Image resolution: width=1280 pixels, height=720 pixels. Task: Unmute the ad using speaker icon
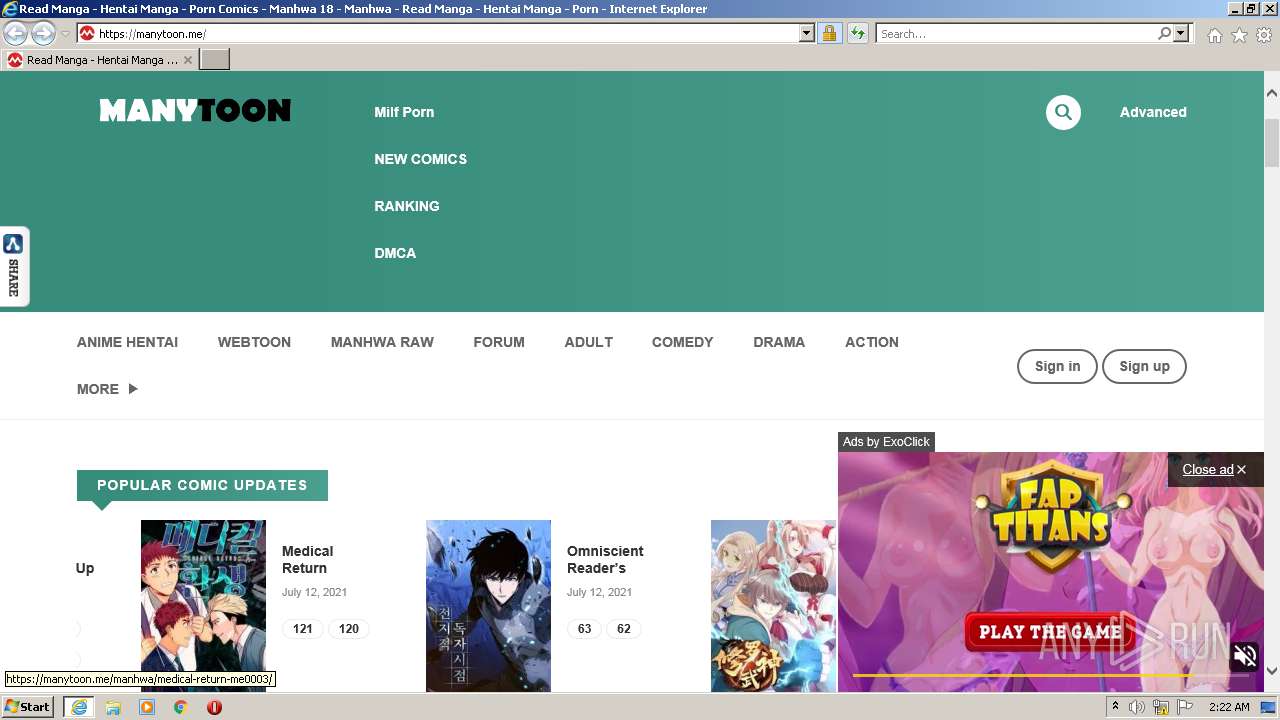coord(1245,656)
